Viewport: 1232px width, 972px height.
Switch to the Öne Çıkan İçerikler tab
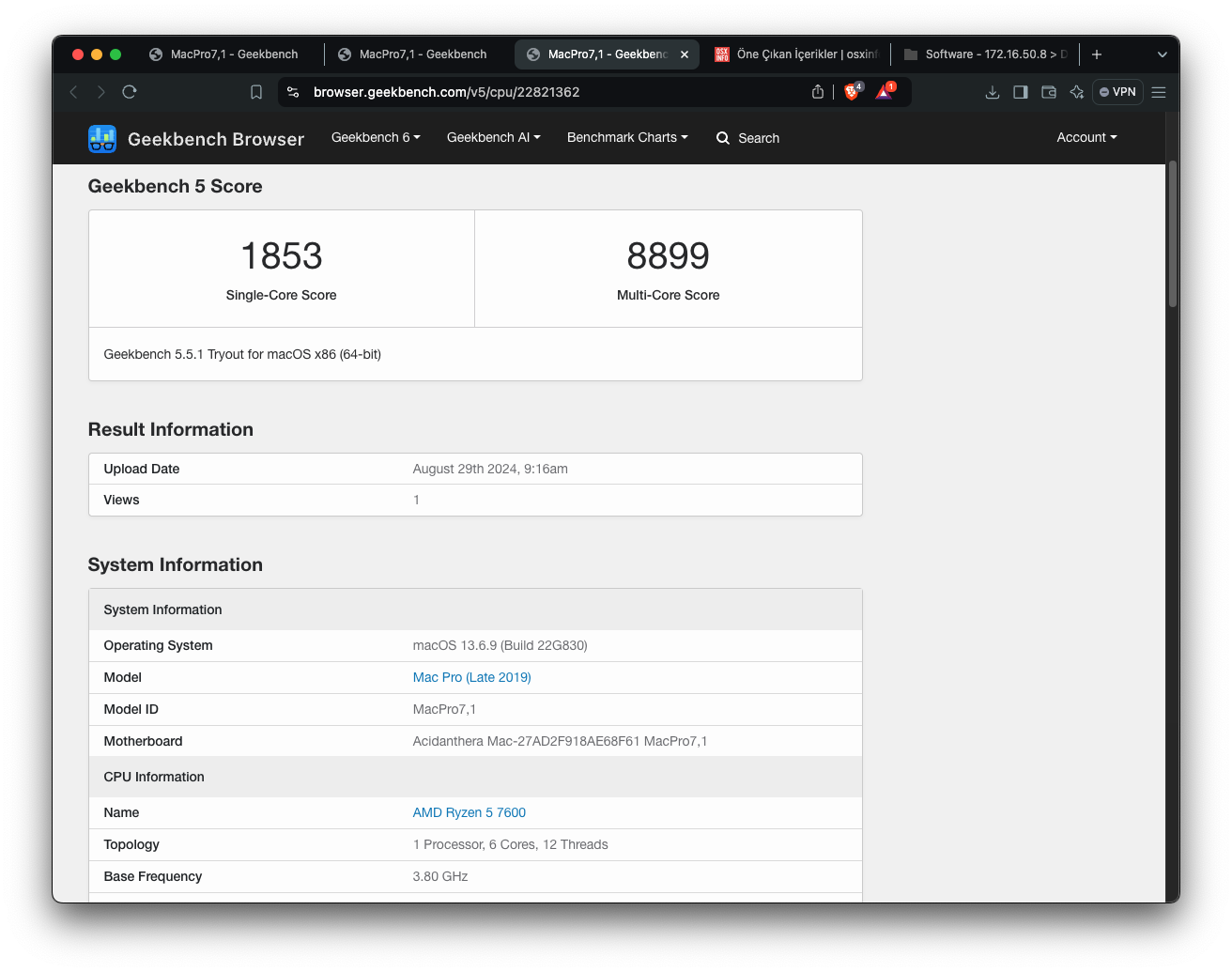click(796, 54)
